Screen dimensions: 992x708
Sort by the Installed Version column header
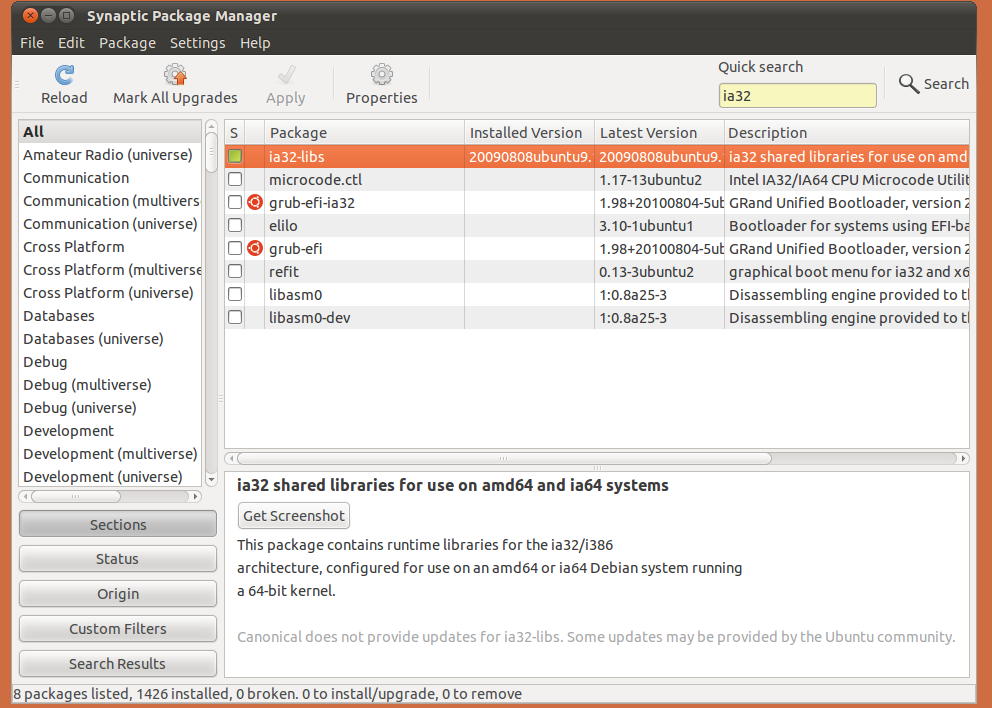(530, 133)
